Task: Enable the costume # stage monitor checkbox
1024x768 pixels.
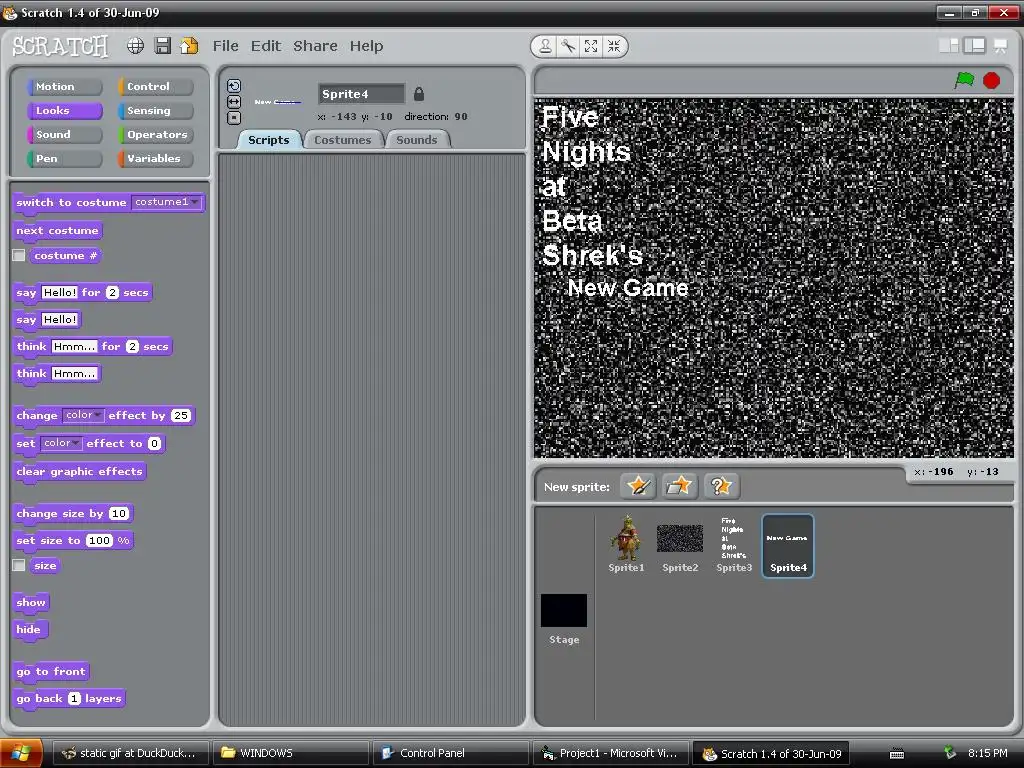Action: [x=19, y=255]
